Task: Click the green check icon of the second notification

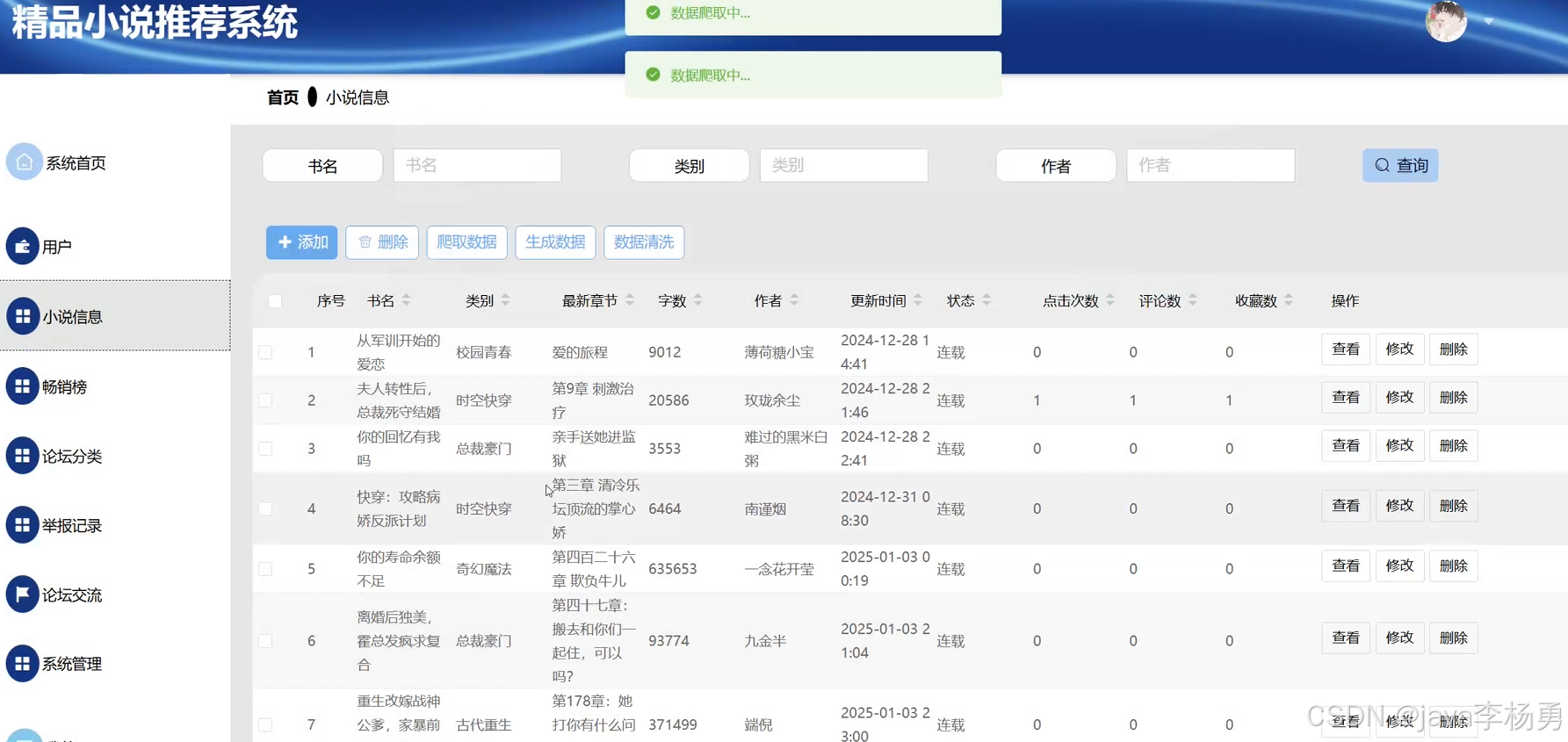Action: tap(653, 75)
